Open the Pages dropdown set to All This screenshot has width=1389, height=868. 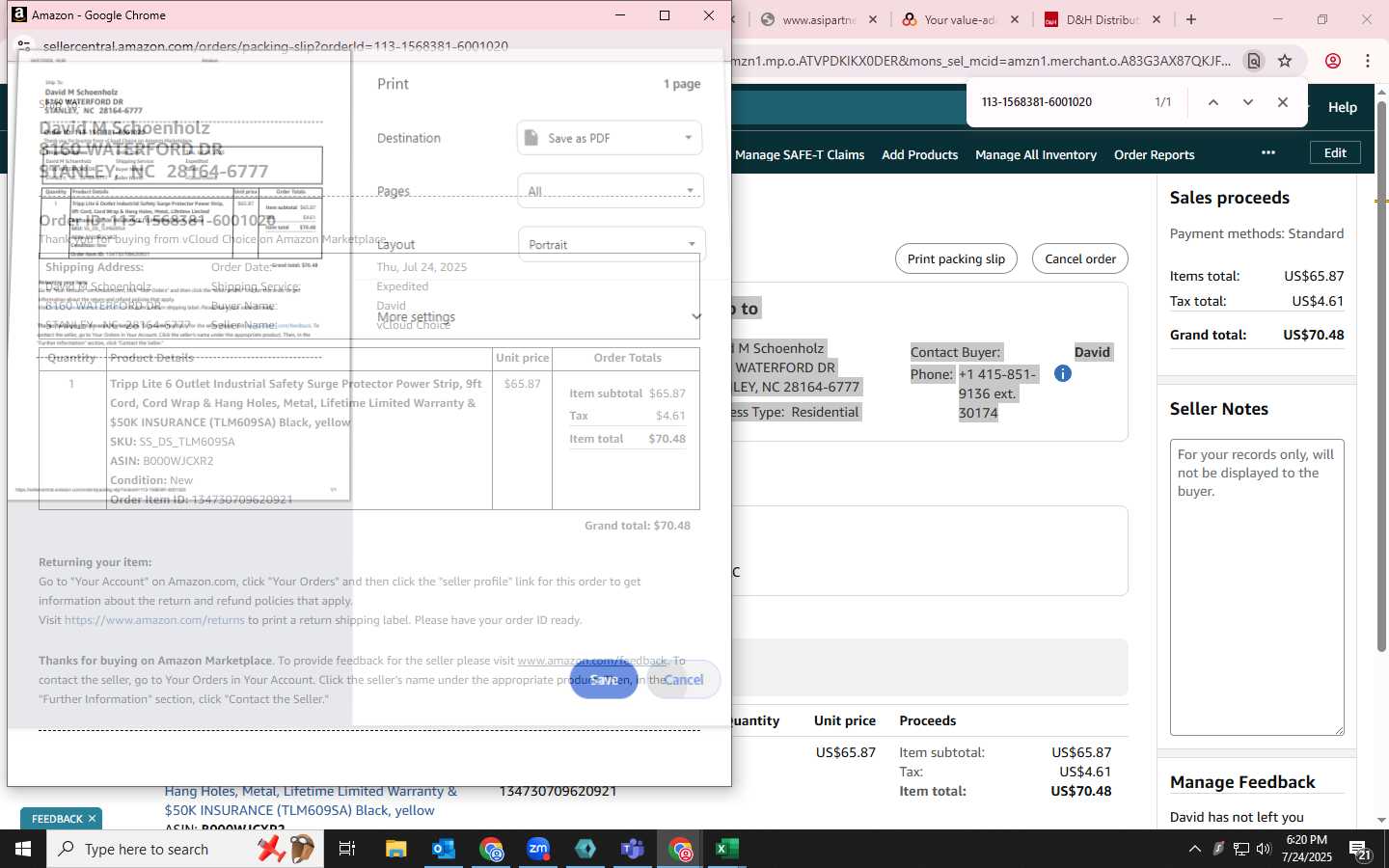[x=611, y=191]
